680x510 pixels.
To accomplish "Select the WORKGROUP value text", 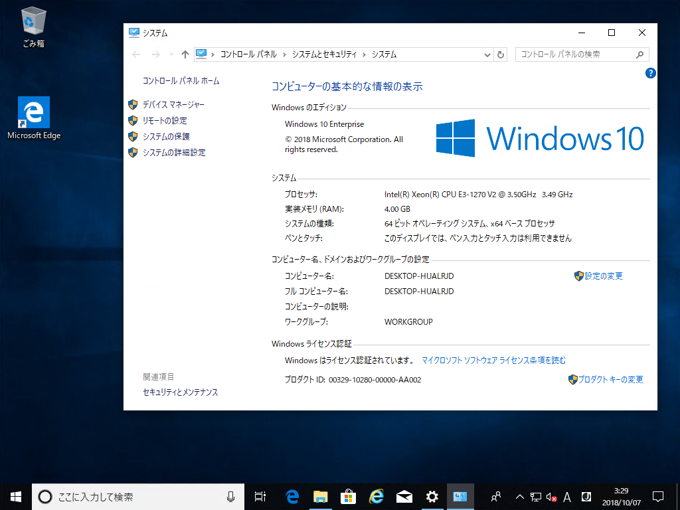I will coord(409,322).
